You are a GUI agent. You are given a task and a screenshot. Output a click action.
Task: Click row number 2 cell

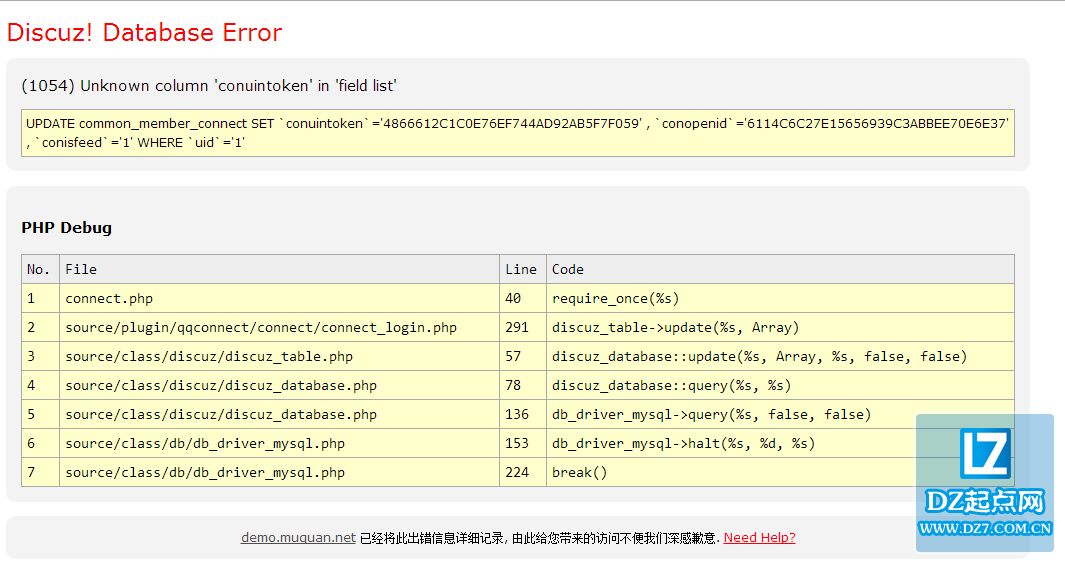(41, 328)
